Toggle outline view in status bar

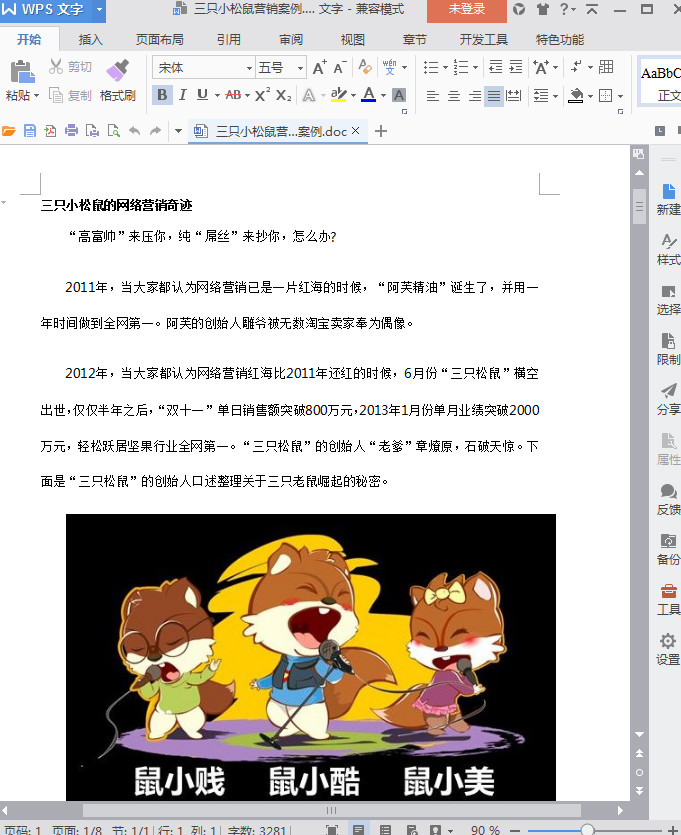point(385,830)
